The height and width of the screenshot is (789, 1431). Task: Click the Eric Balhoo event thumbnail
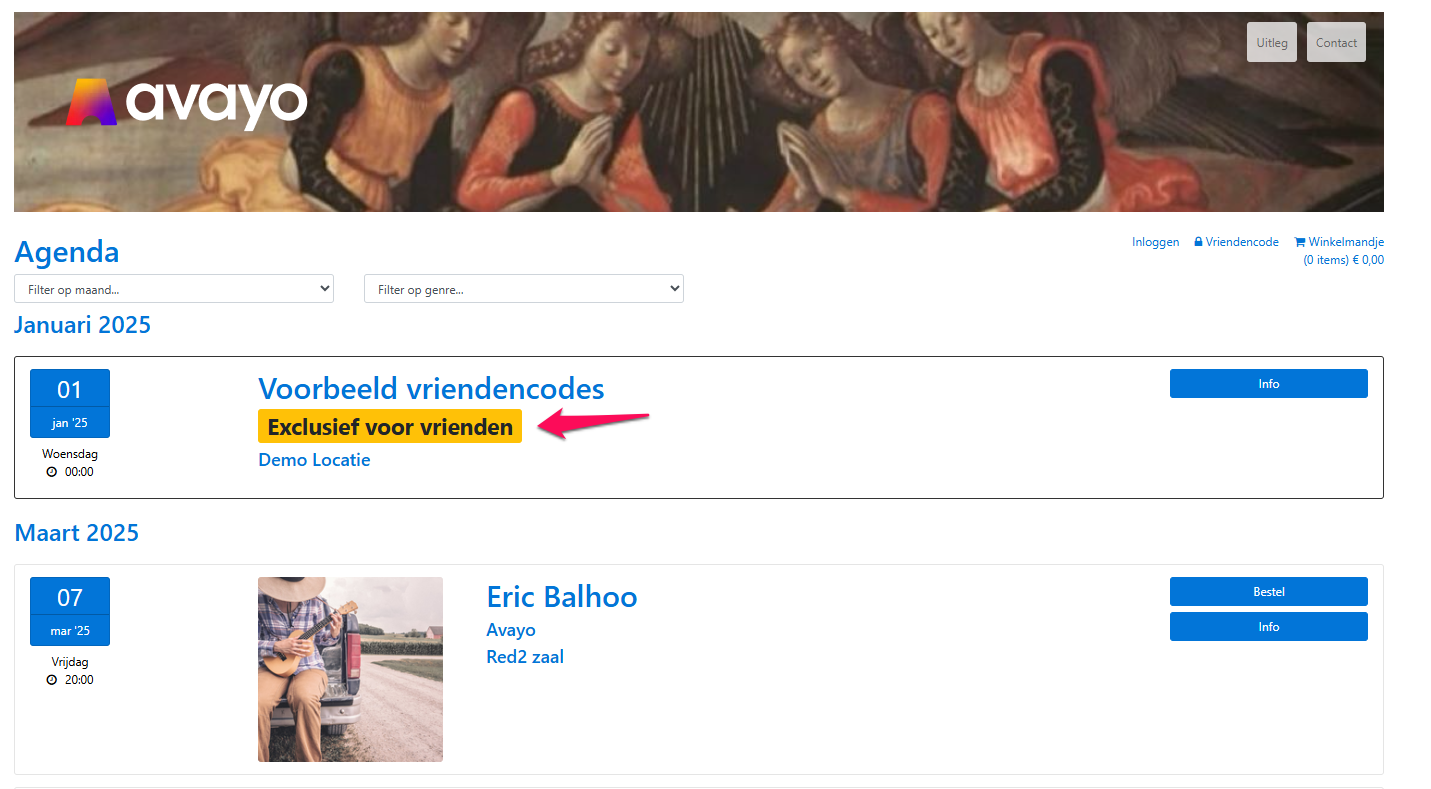click(x=350, y=669)
